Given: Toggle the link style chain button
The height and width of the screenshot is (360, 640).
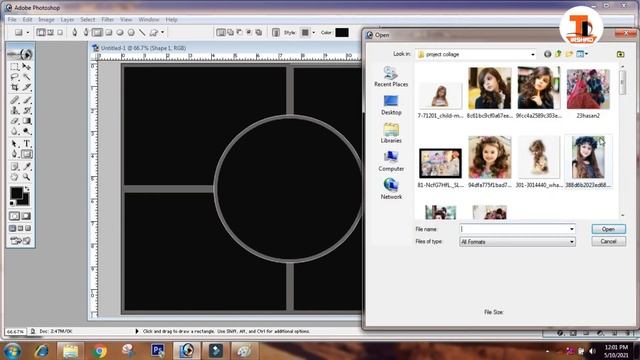Looking at the screenshot, I should pos(276,32).
